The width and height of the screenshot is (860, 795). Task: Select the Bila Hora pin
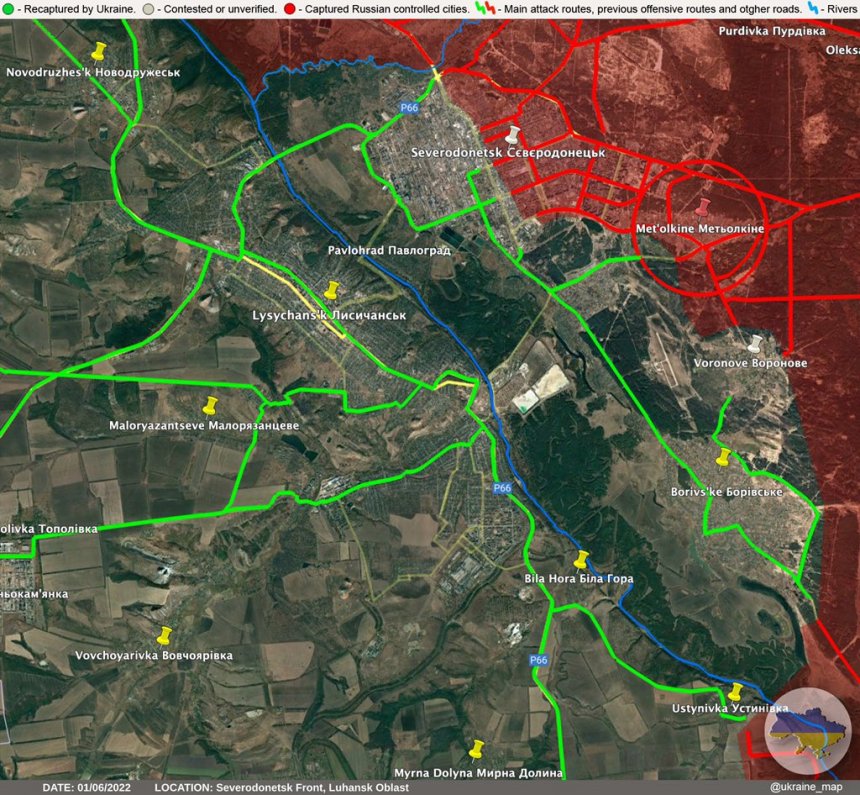coord(580,560)
